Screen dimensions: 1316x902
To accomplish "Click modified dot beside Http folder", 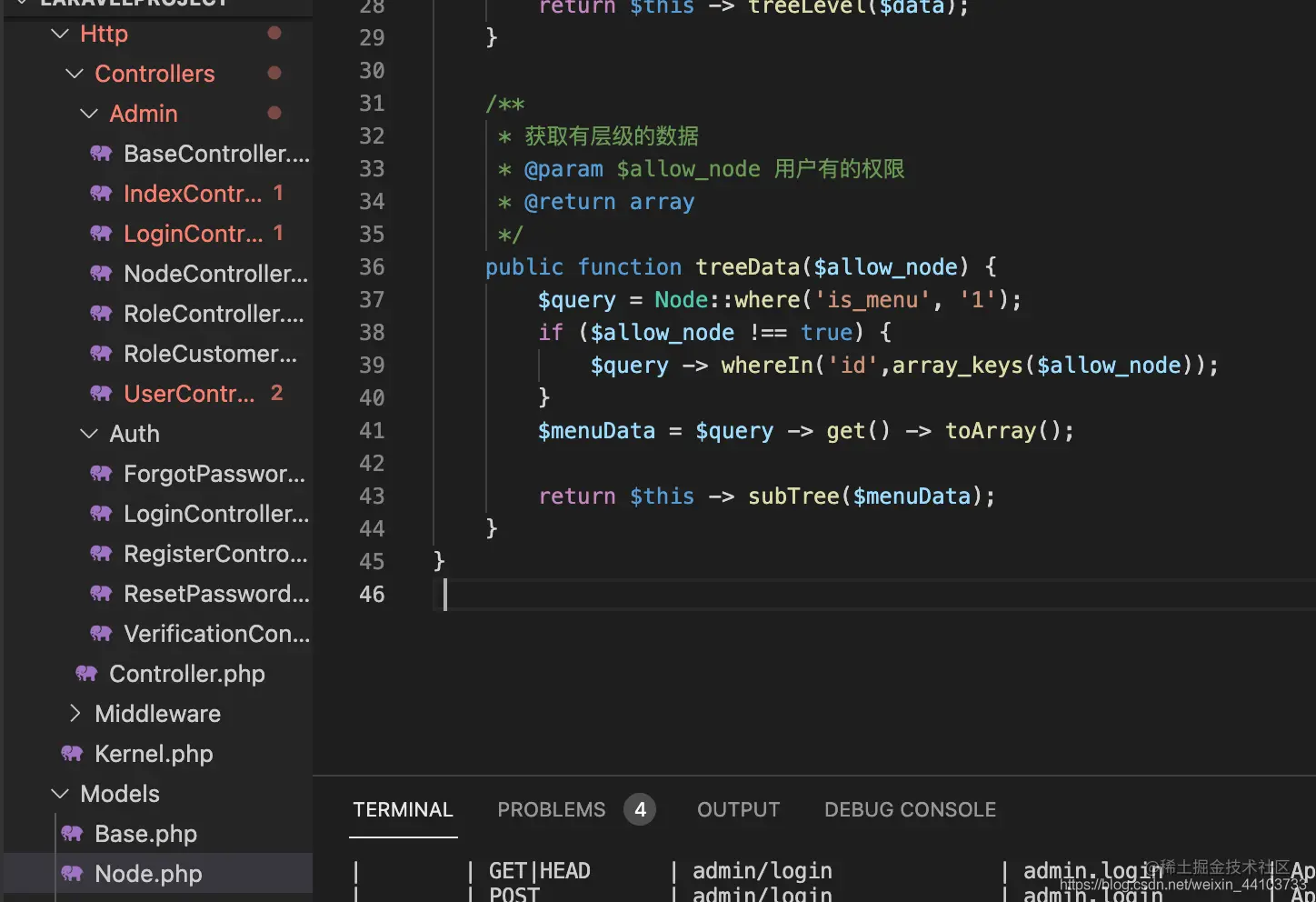I will (274, 33).
